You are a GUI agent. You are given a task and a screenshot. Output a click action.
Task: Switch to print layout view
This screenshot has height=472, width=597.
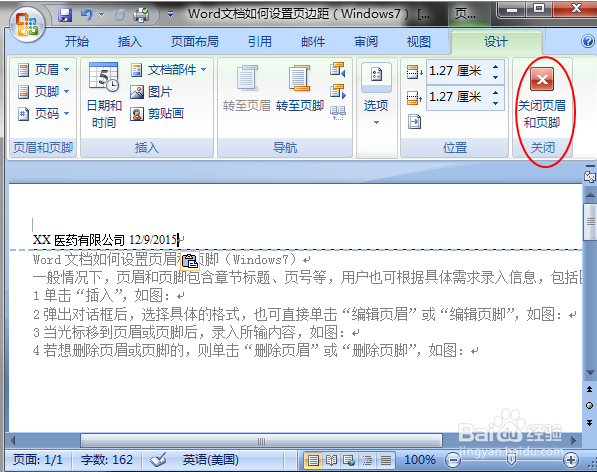pos(313,460)
